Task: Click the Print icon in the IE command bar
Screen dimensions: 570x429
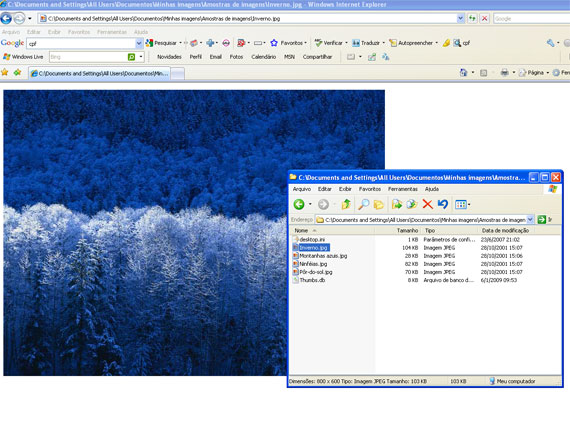Action: click(x=505, y=73)
